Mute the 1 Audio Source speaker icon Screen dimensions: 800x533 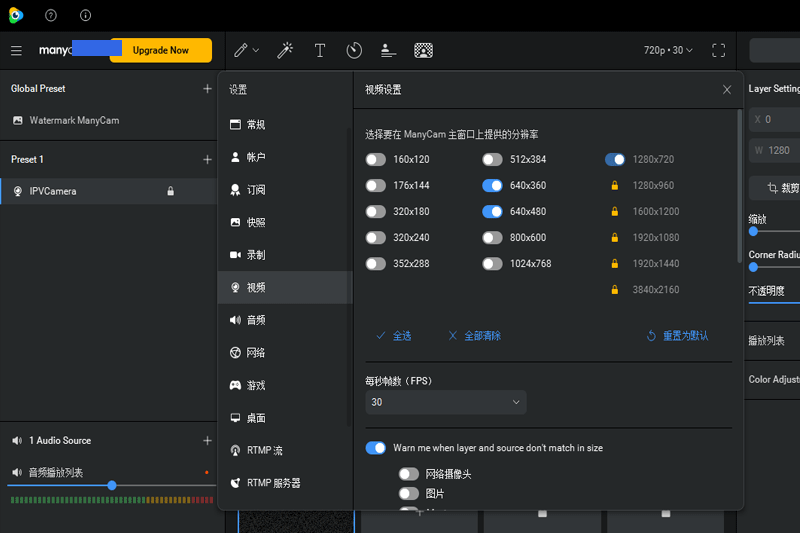17,440
